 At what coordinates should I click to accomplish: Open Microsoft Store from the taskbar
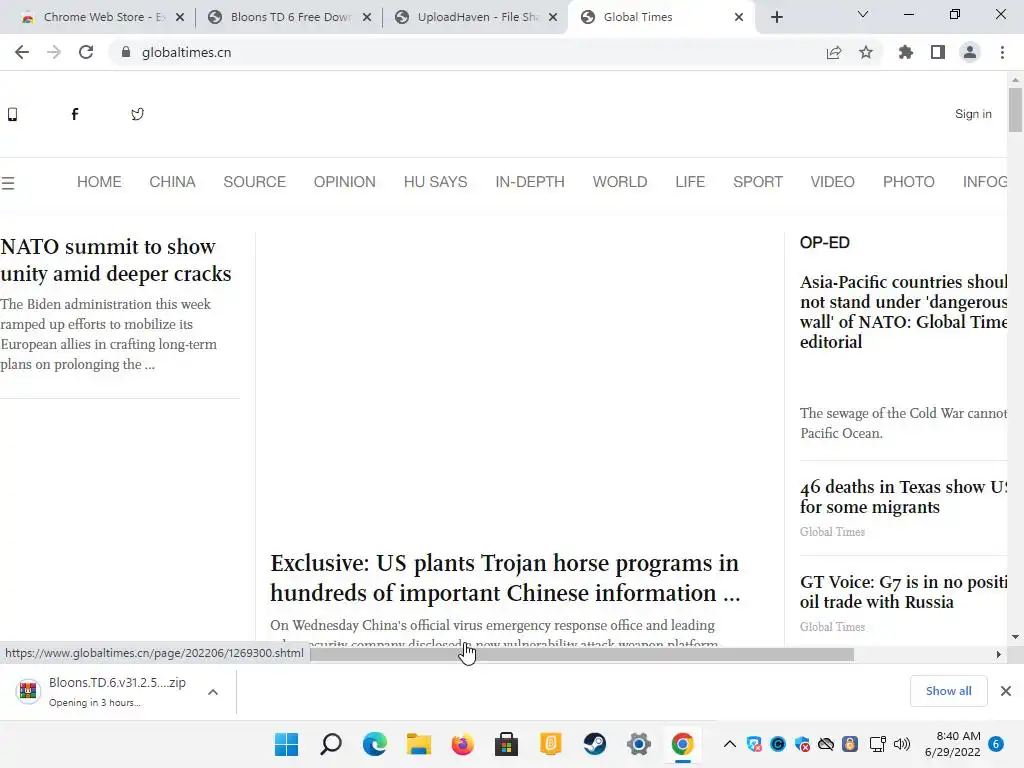point(506,744)
